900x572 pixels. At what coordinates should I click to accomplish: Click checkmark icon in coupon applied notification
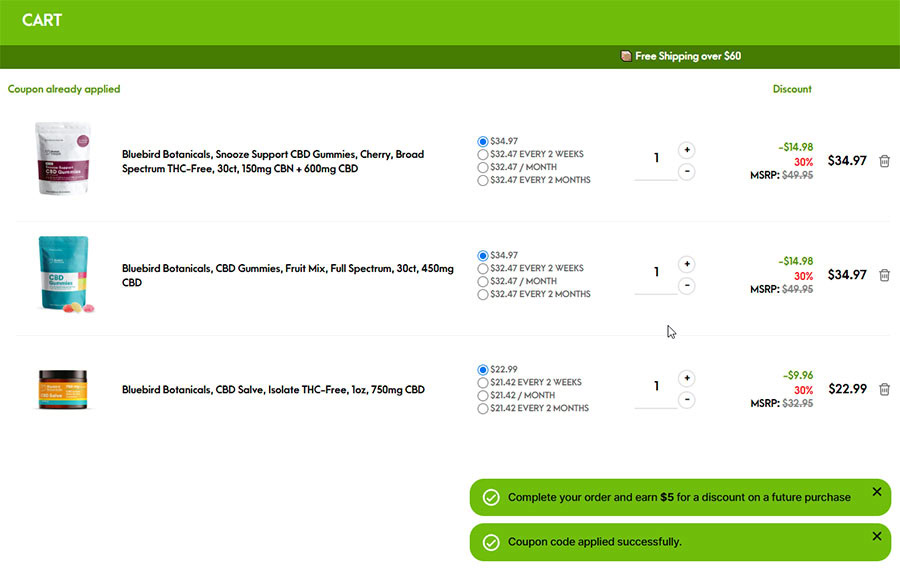pos(491,542)
